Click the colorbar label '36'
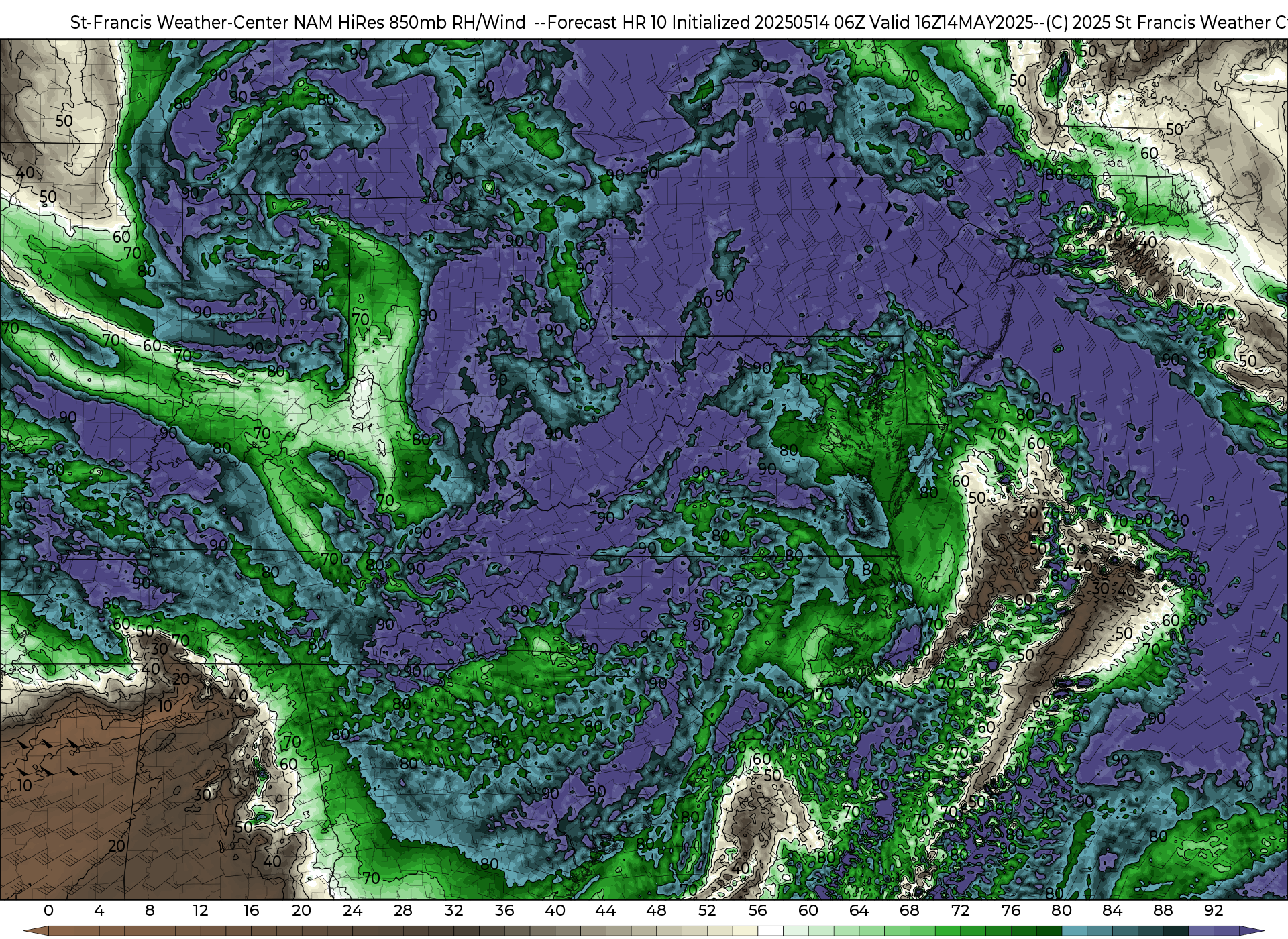 pyautogui.click(x=504, y=910)
